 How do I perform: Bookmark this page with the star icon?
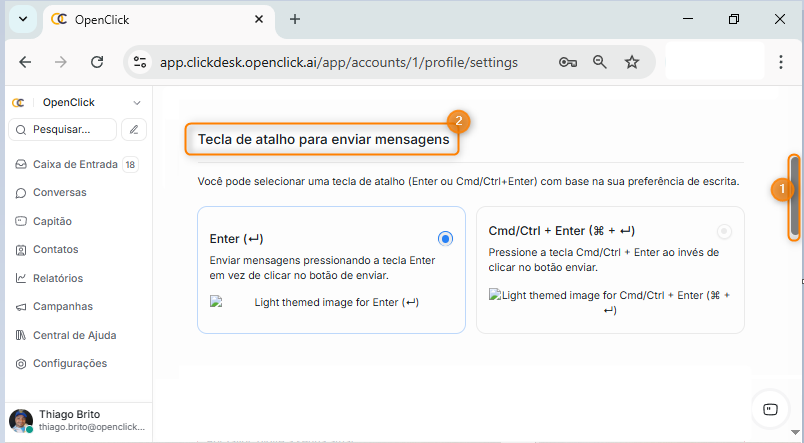(632, 62)
